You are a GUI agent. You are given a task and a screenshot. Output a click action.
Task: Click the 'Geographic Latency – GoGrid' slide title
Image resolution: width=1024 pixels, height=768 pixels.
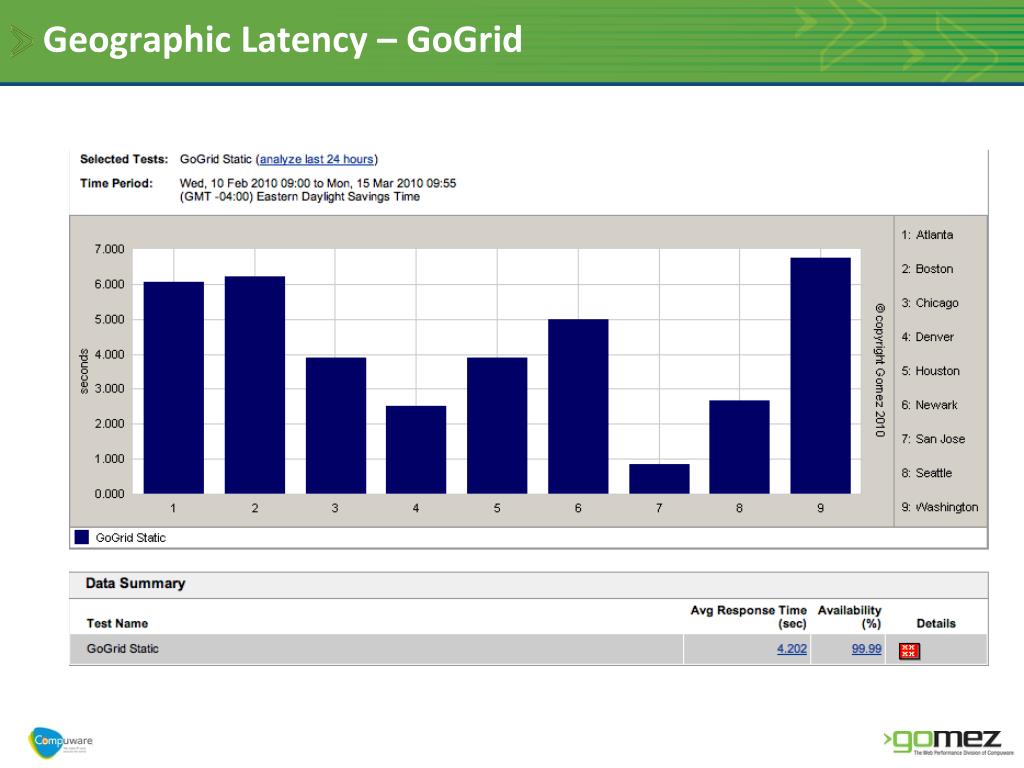[x=283, y=40]
